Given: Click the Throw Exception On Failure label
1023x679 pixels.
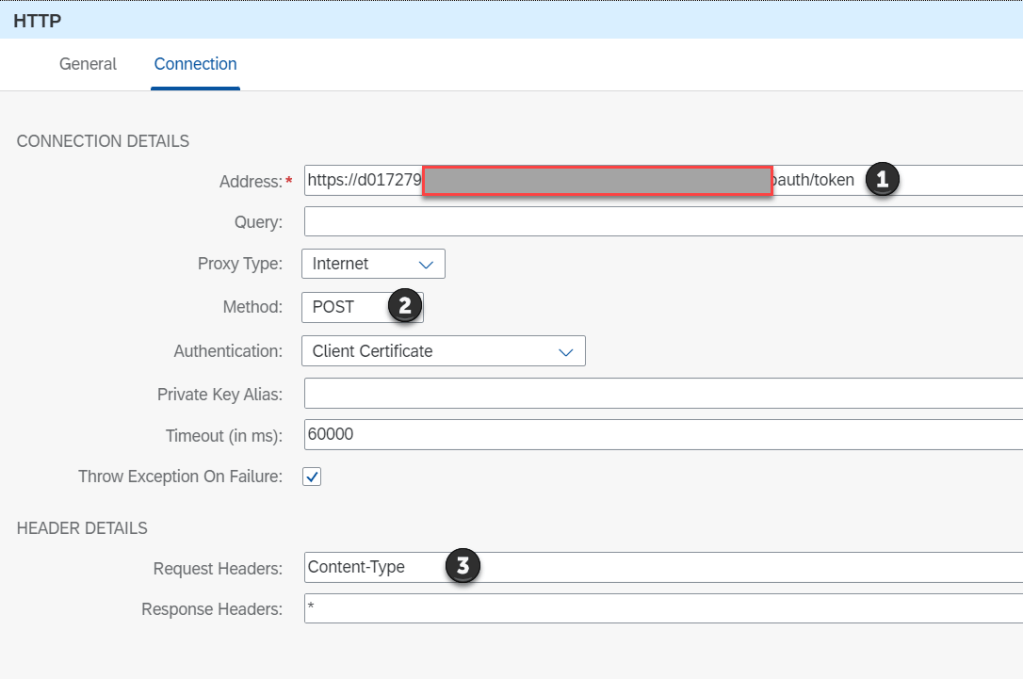Looking at the screenshot, I should 180,477.
